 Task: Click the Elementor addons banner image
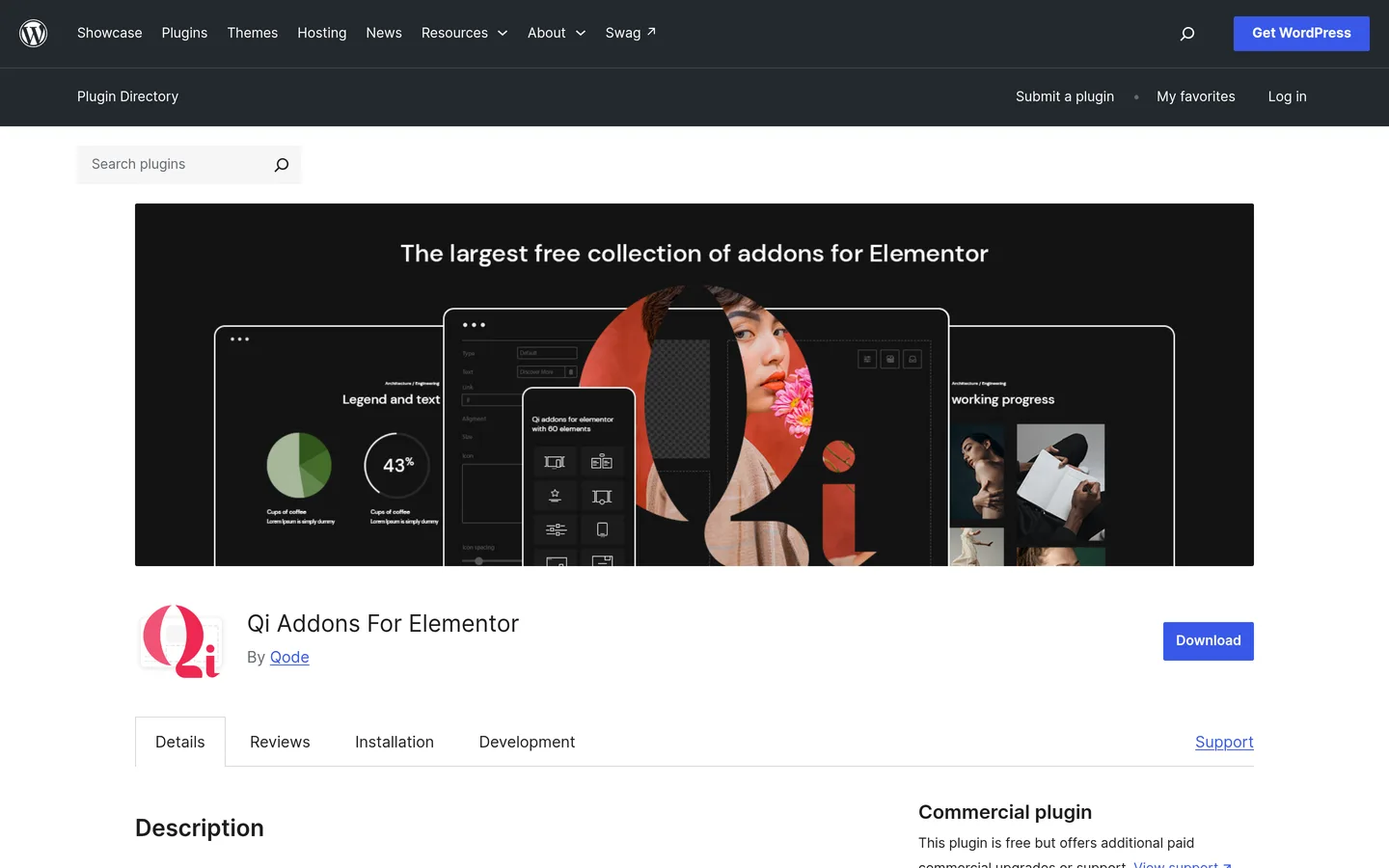(694, 385)
